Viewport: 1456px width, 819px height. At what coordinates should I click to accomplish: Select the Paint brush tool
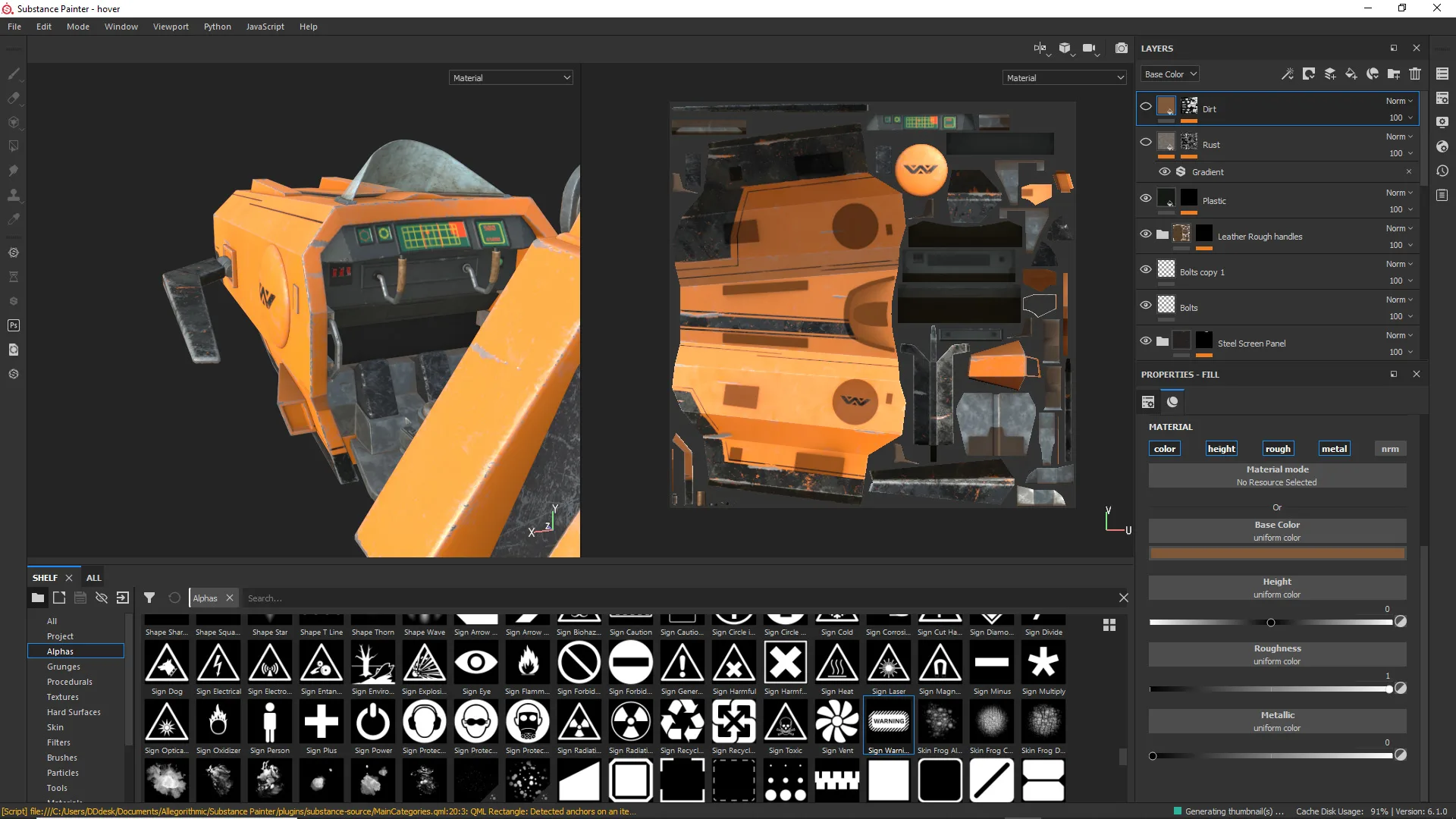point(14,74)
